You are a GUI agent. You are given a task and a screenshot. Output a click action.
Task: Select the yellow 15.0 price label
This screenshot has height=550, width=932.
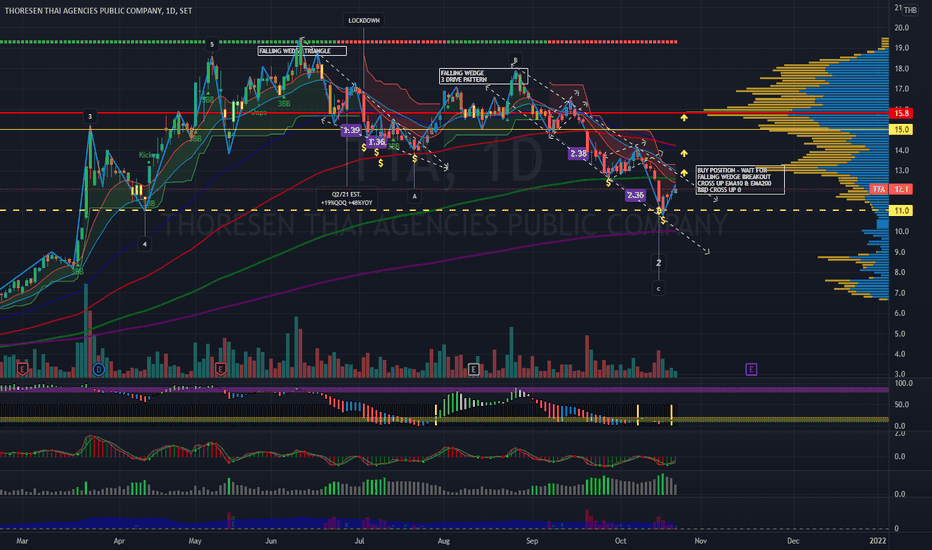click(x=901, y=130)
